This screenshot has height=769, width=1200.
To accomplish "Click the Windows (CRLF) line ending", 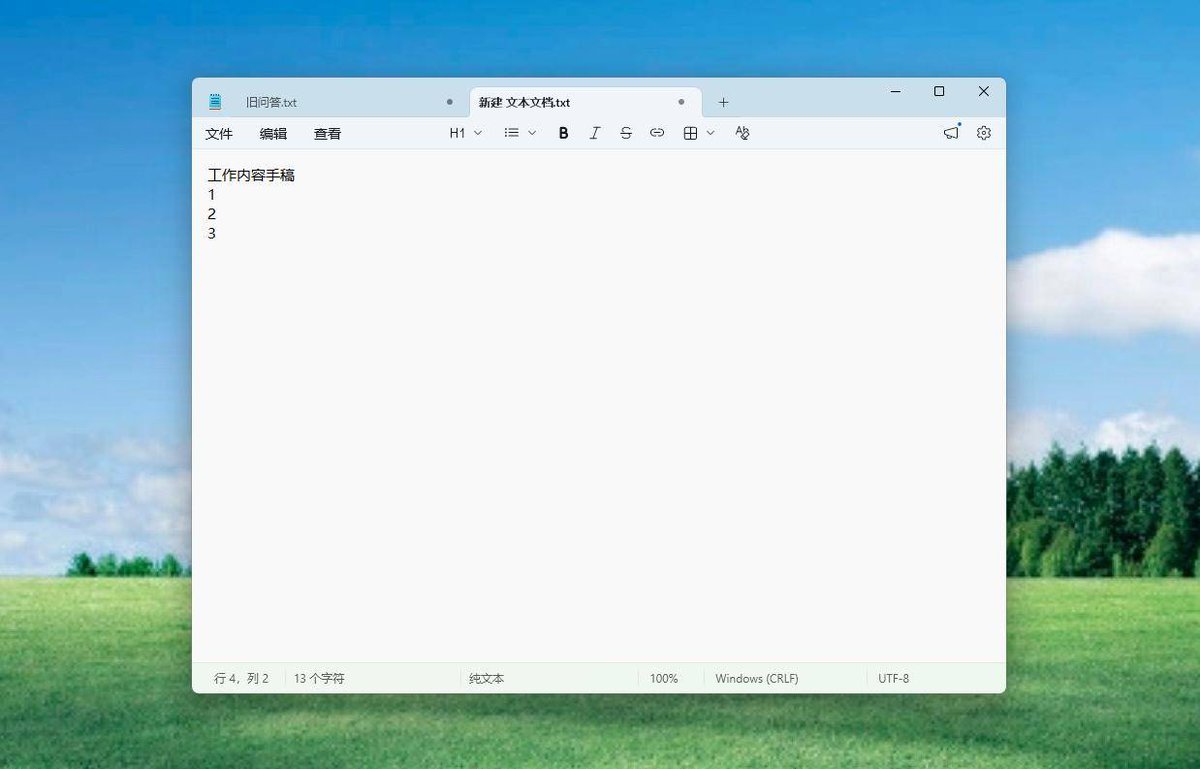I will [757, 678].
